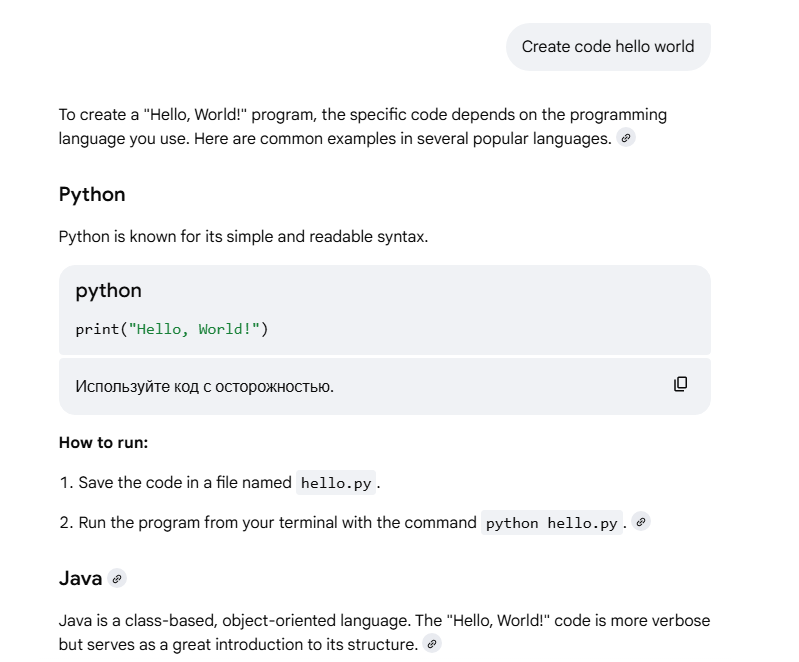Click the copy code icon in Python block
Image resolution: width=799 pixels, height=662 pixels.
coord(680,385)
